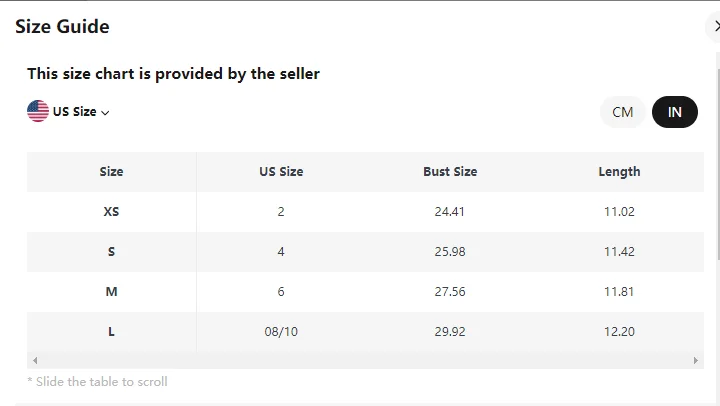Image resolution: width=720 pixels, height=406 pixels.
Task: Click the right scroll arrow of table
Action: coord(696,360)
